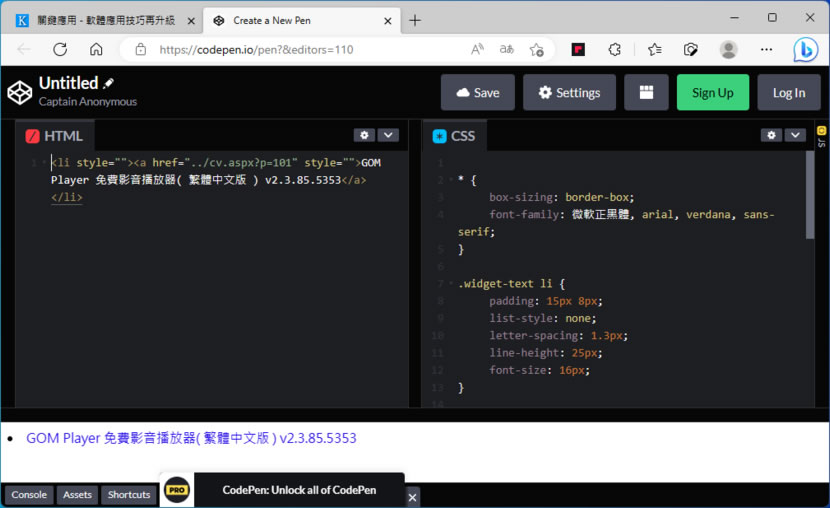830x508 pixels.
Task: Click the 'font-size' CSS property text
Action: (518, 370)
